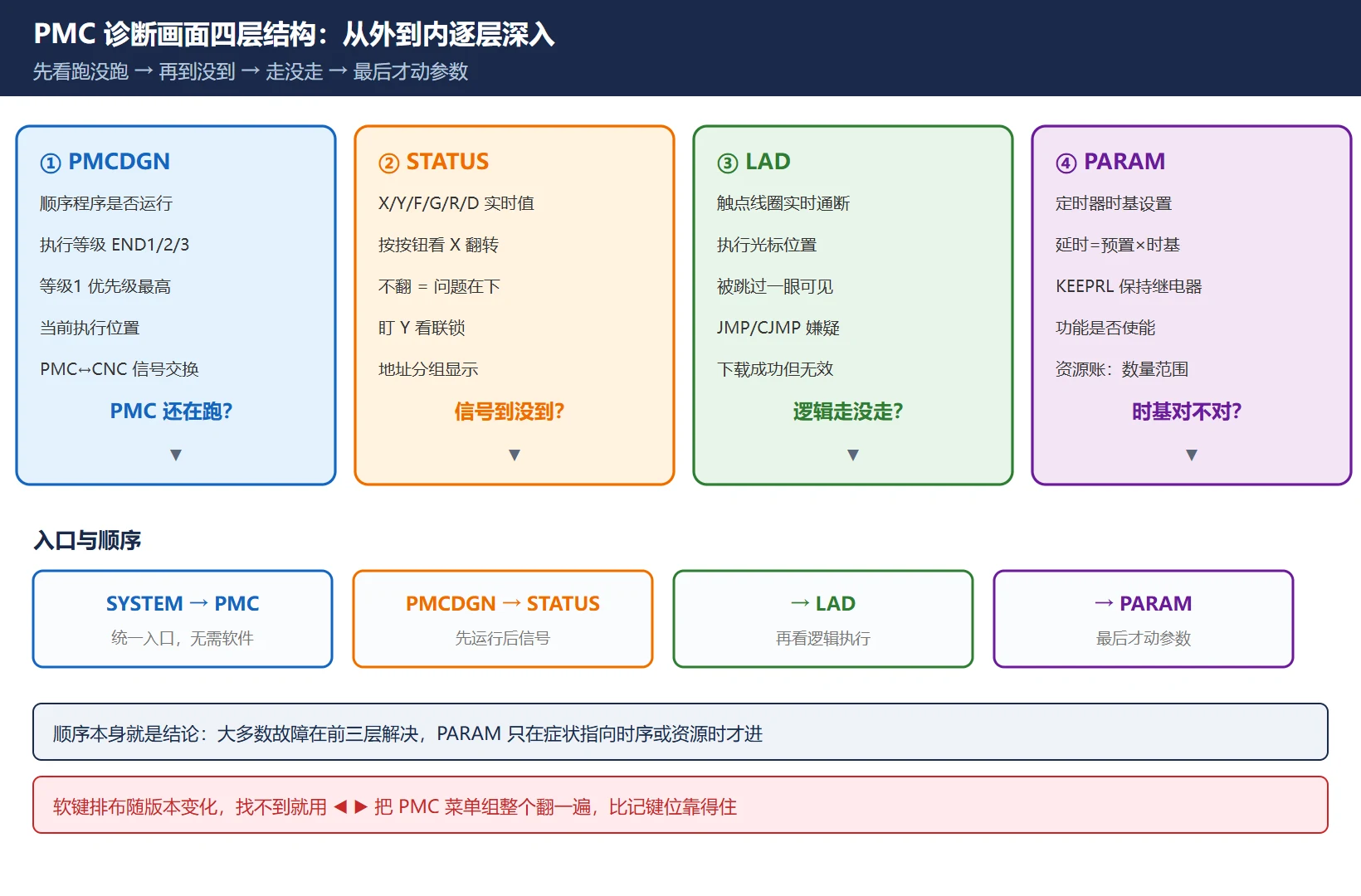Select the line 定时器时基设置

(1114, 203)
